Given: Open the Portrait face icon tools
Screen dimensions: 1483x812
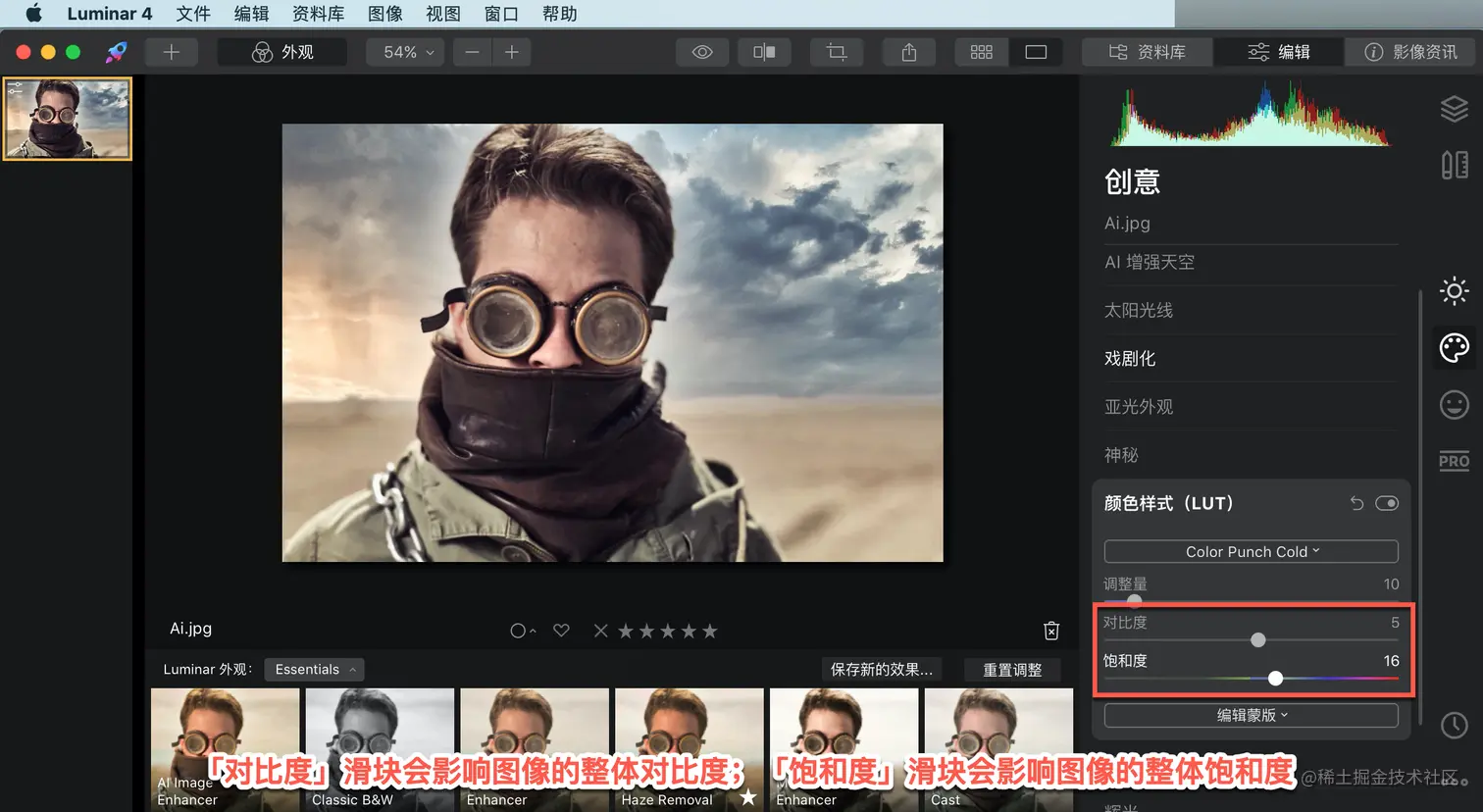Looking at the screenshot, I should pos(1454,404).
